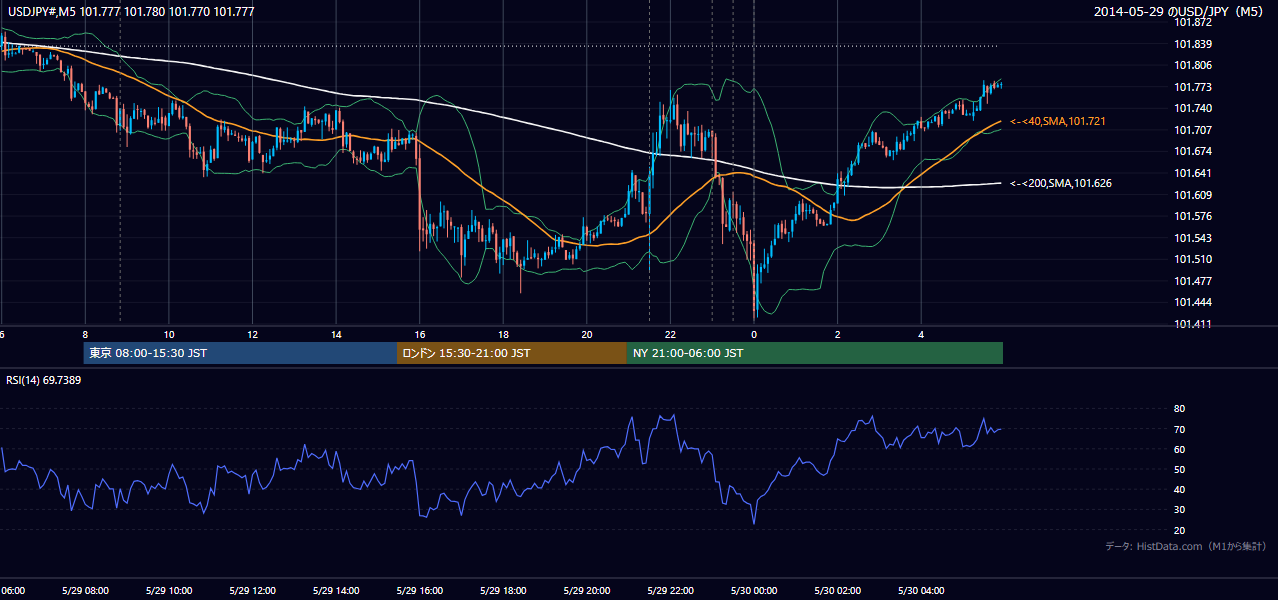
Task: Click the 101.477 price axis label
Action: [1193, 281]
